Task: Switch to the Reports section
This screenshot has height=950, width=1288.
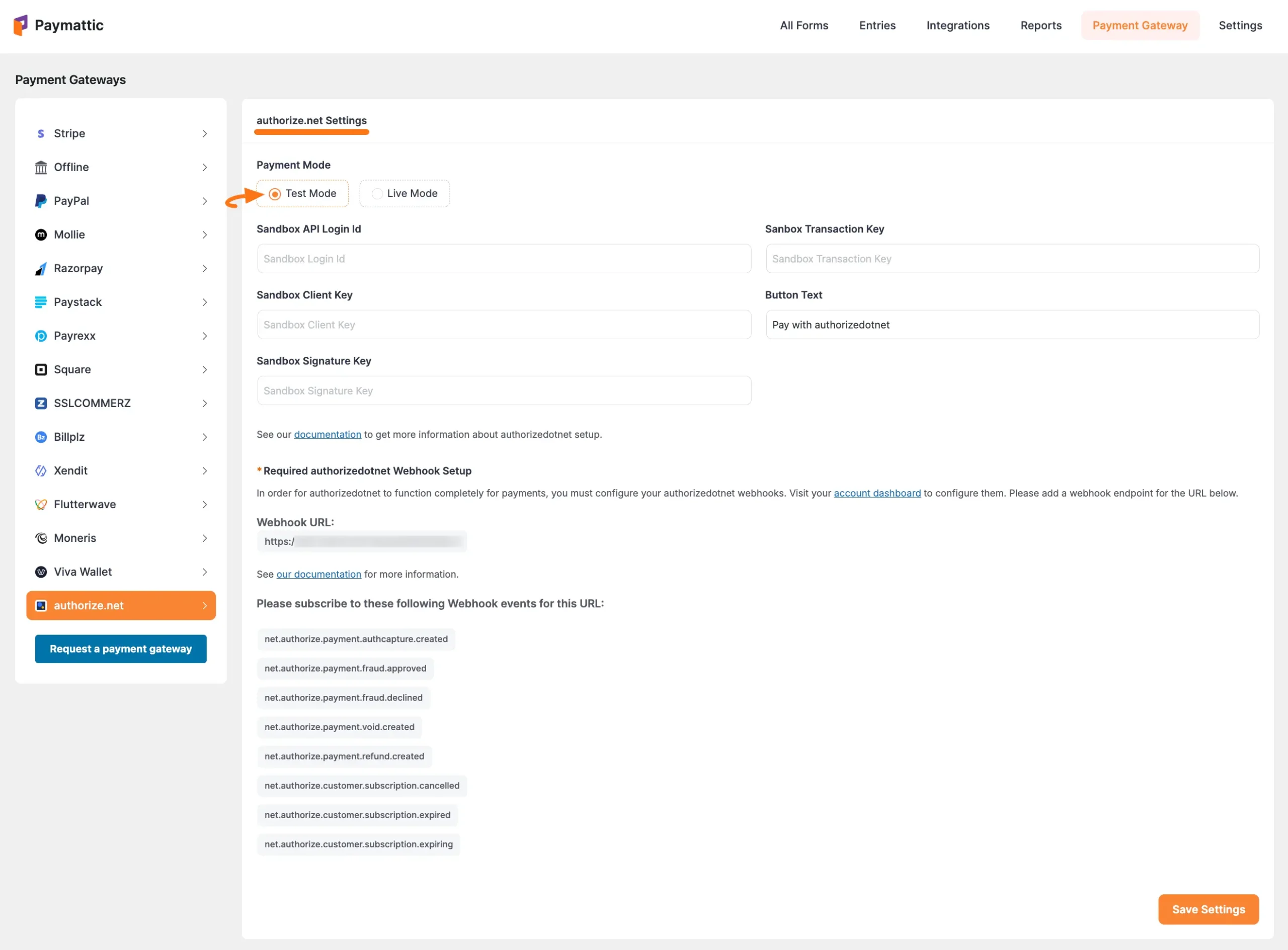Action: coord(1041,25)
